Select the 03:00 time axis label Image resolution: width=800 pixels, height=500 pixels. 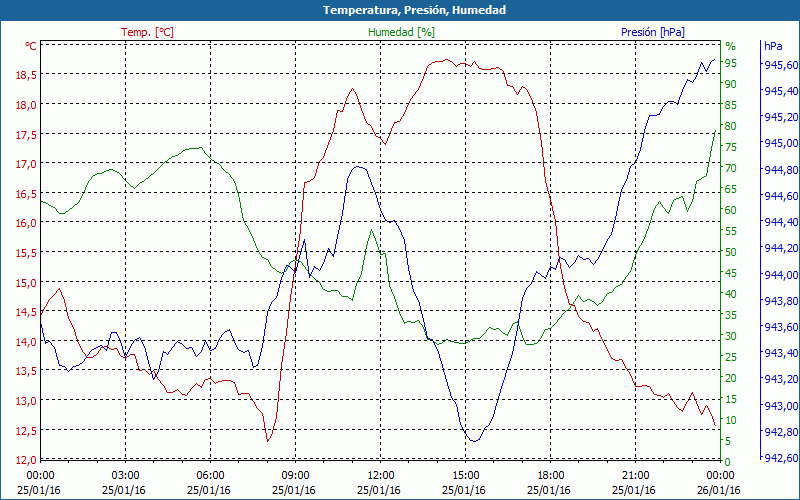126,476
